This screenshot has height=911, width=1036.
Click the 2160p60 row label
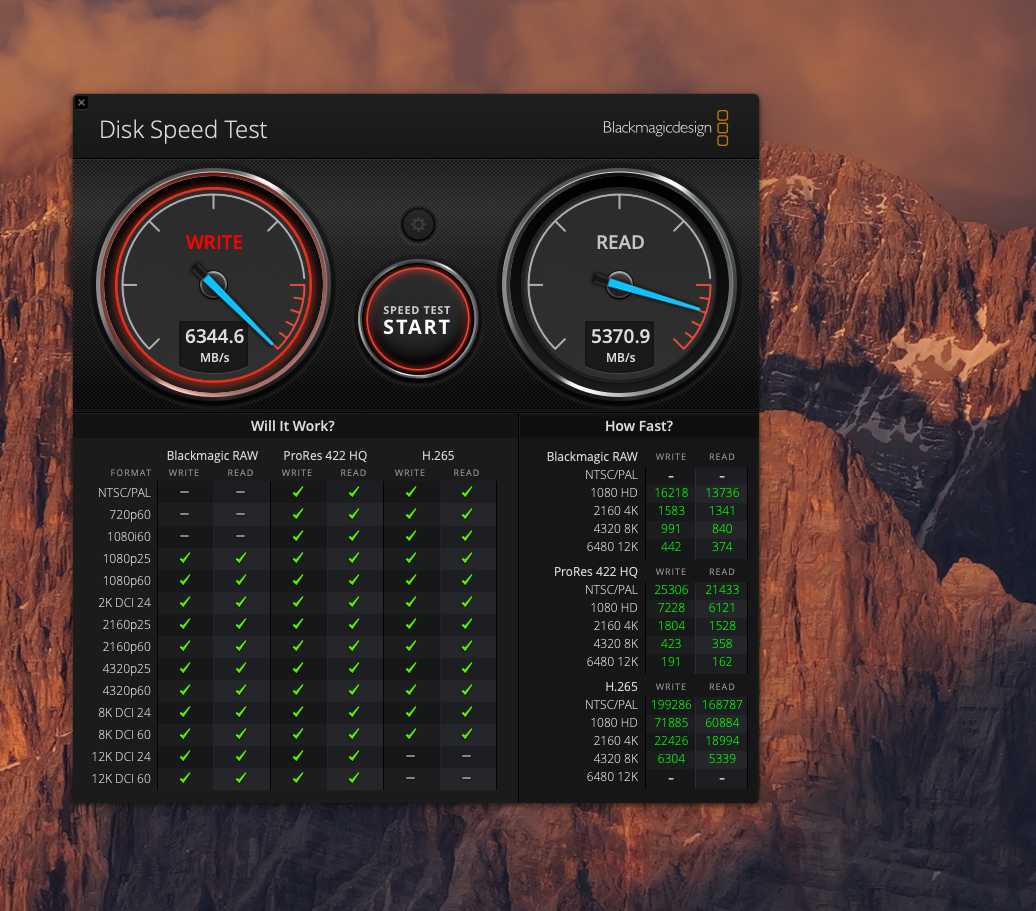pos(127,647)
